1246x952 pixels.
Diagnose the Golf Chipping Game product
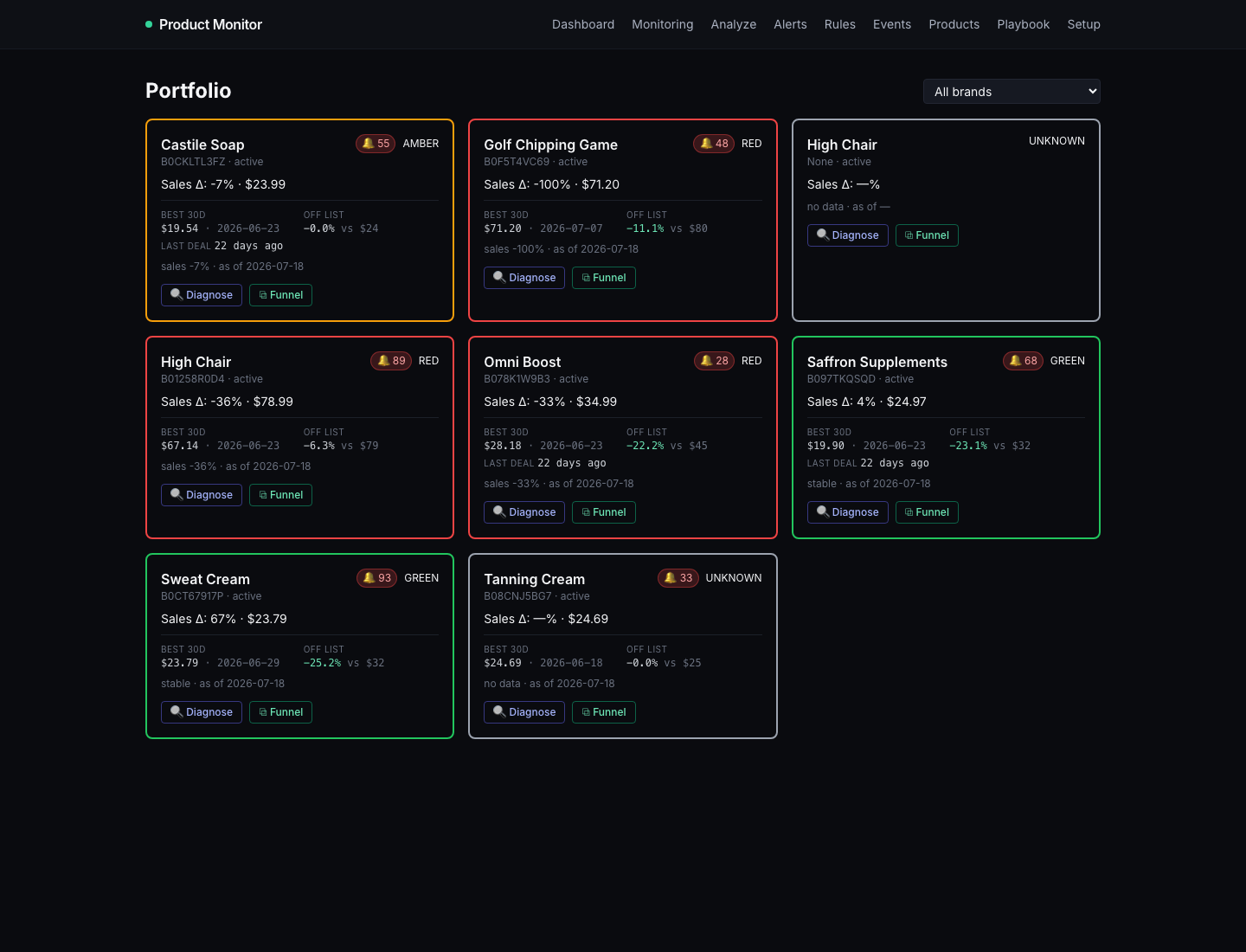[x=524, y=278]
